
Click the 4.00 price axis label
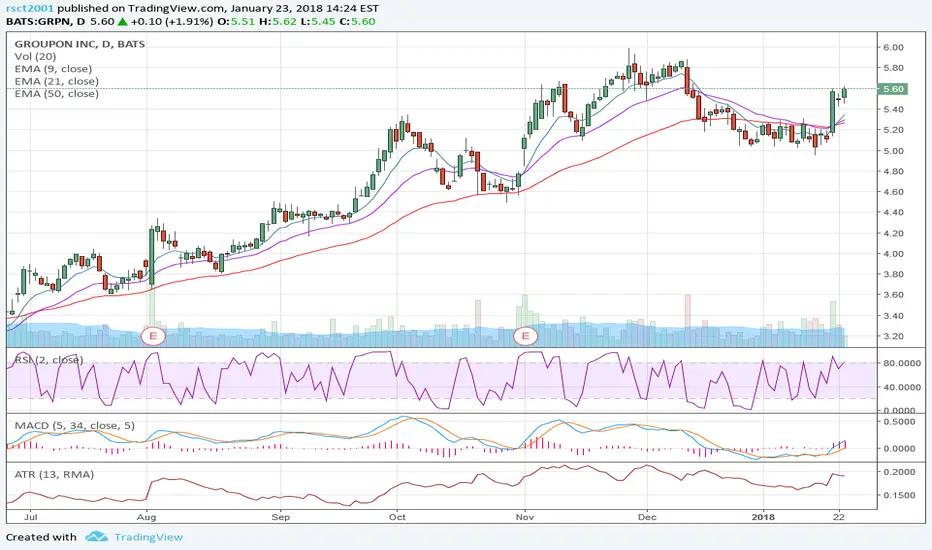tap(893, 254)
